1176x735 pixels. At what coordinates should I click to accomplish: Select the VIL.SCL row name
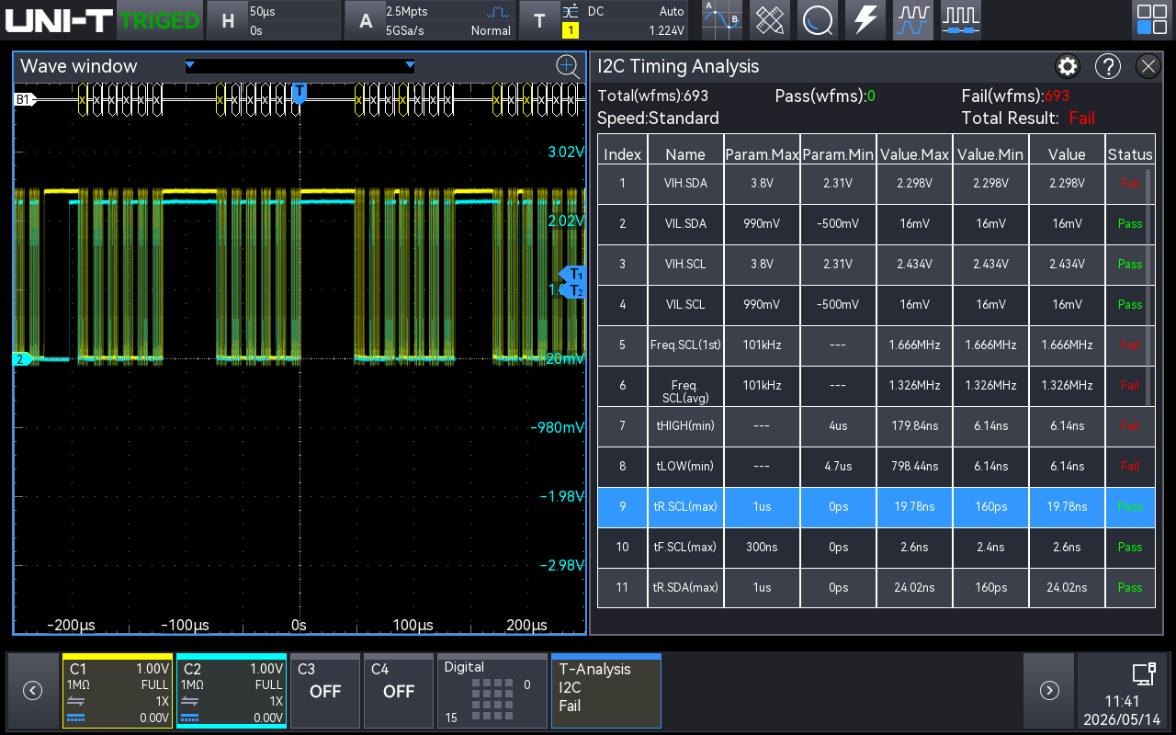pos(686,304)
